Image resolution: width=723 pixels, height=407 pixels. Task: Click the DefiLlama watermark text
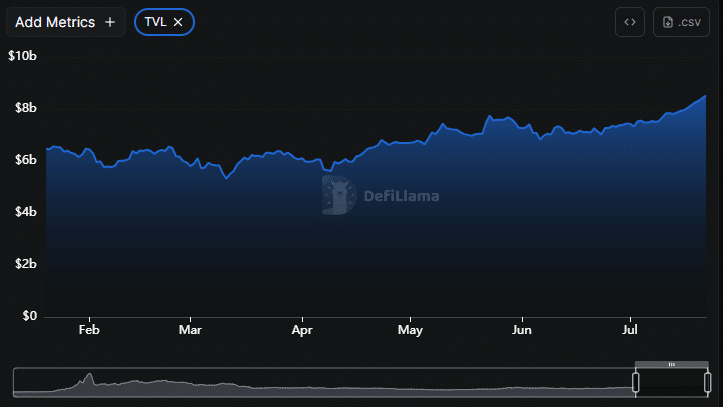(x=400, y=196)
